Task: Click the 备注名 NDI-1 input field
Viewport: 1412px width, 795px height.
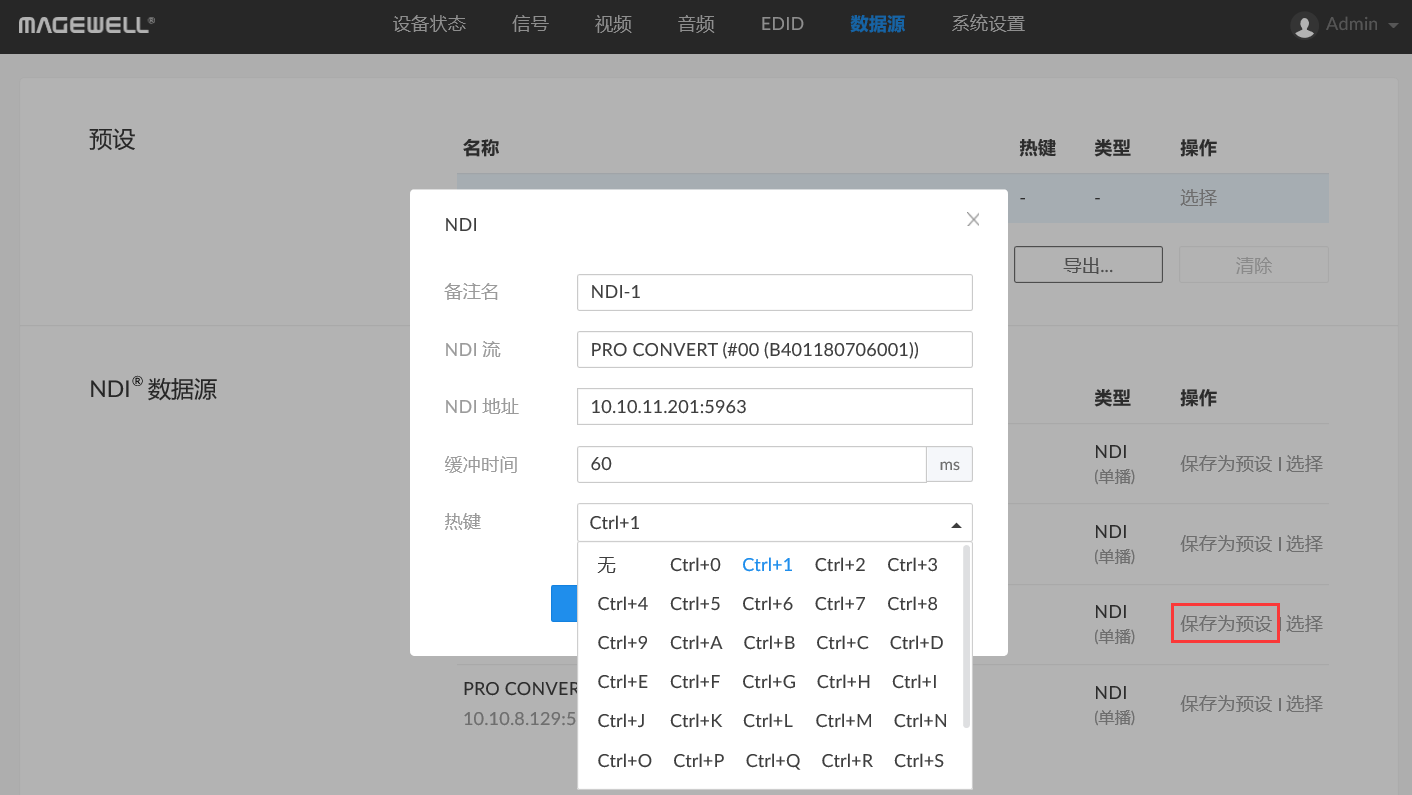Action: tap(774, 292)
